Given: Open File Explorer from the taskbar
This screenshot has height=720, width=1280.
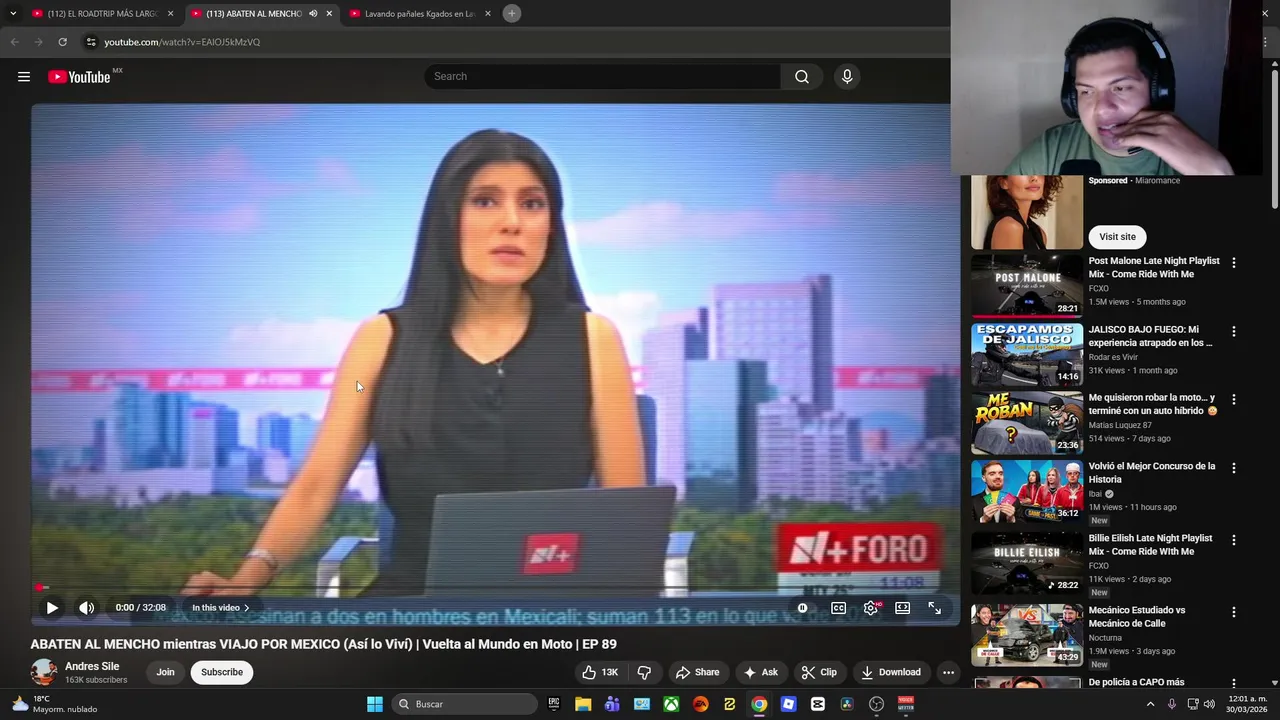Looking at the screenshot, I should 583,704.
